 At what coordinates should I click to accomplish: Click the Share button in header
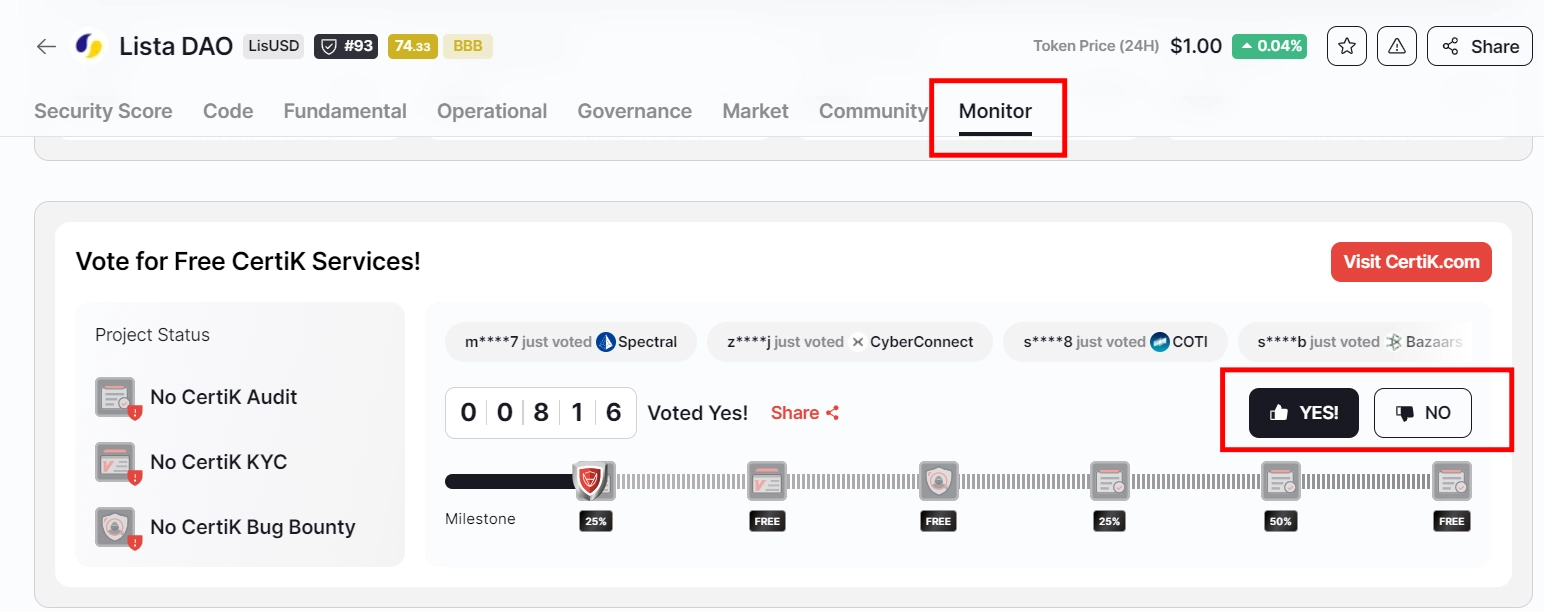tap(1479, 46)
